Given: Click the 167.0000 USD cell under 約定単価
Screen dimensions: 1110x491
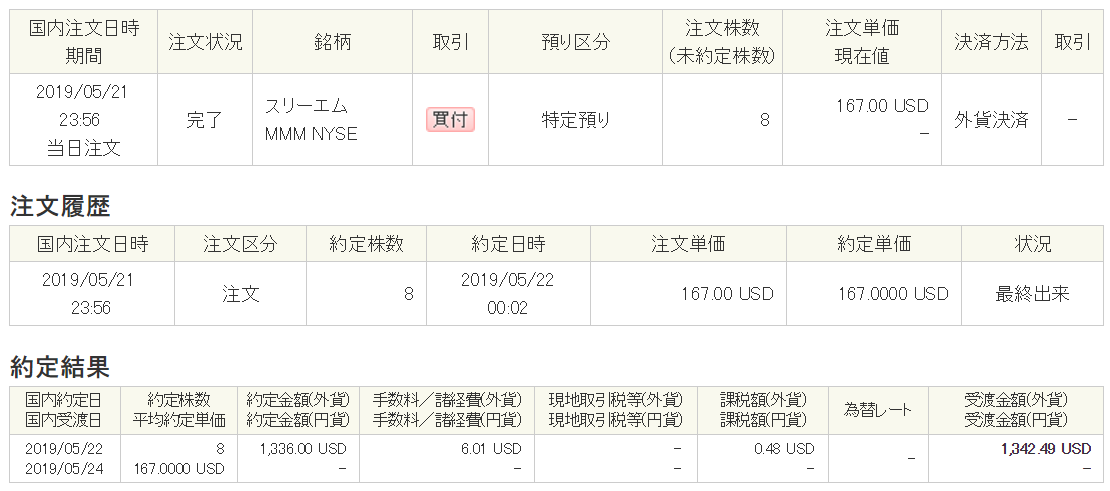Looking at the screenshot, I should [893, 294].
